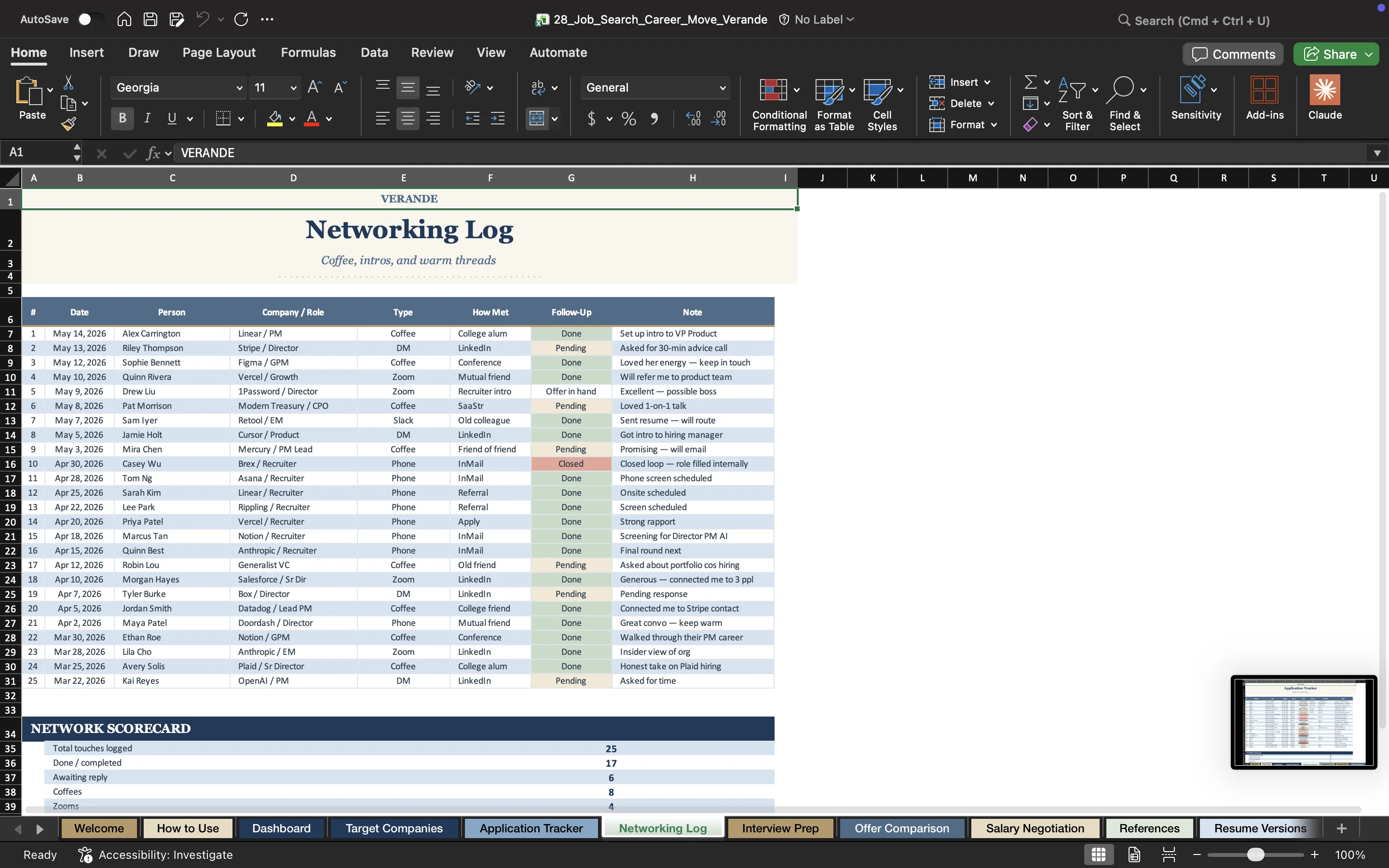This screenshot has height=868, width=1389.
Task: Click the Increase Indent icon
Action: (x=498, y=119)
